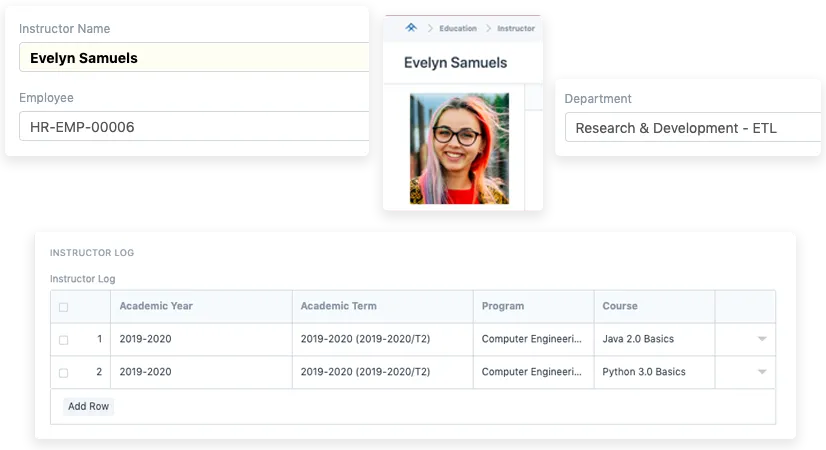Screen dimensions: 826x450
Task: Click the Course column header
Action: pos(620,306)
